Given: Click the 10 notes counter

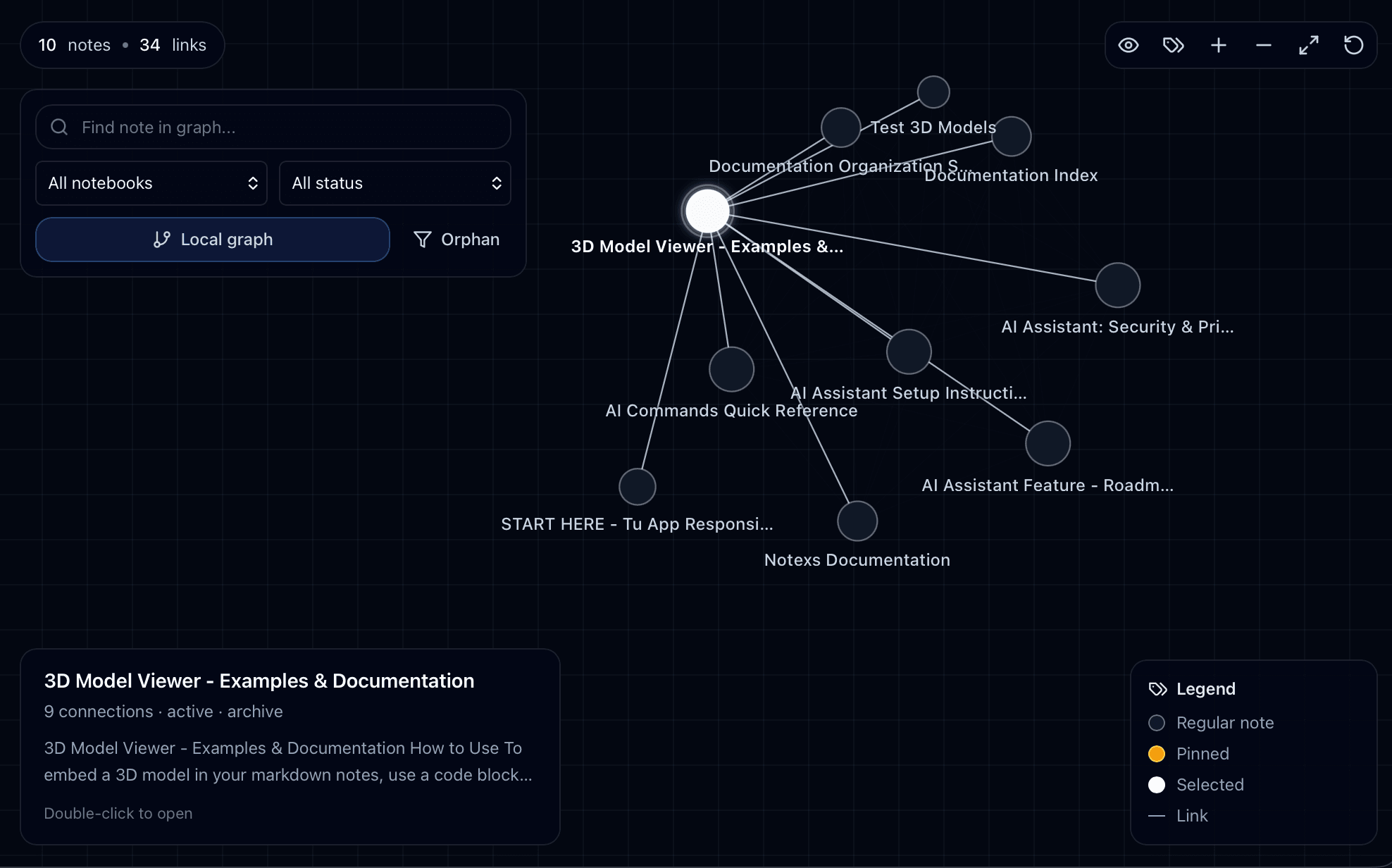Looking at the screenshot, I should 74,45.
